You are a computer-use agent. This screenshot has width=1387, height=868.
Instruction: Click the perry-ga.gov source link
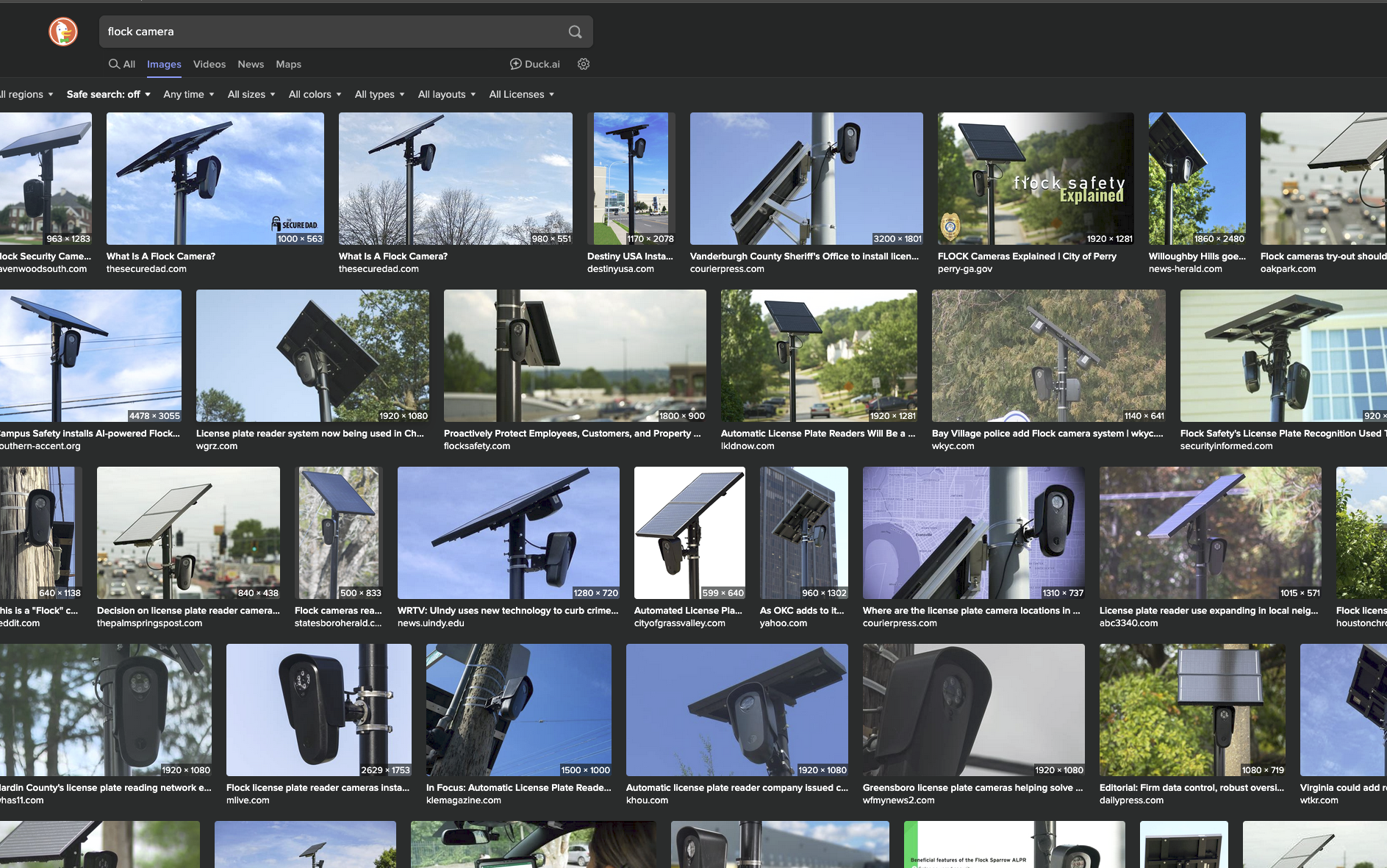(965, 269)
